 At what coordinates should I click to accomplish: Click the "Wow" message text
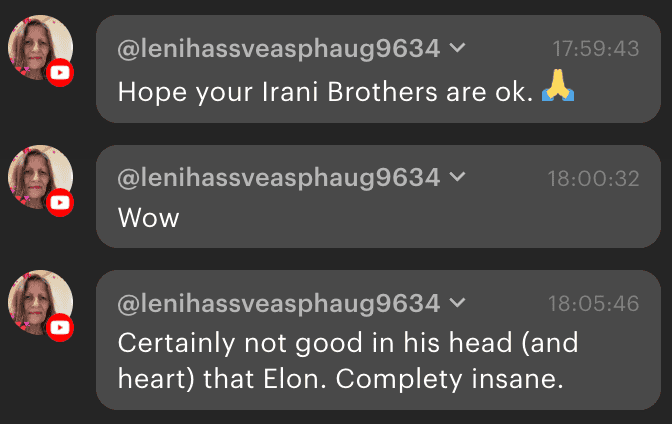point(148,217)
